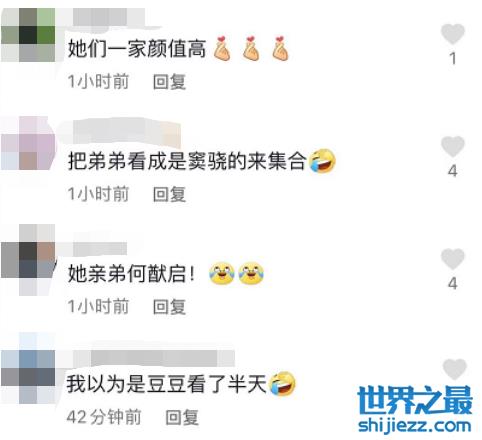The height and width of the screenshot is (440, 482).
Task: Tap heart on 她亲弟何猷启 comment
Action: click(x=453, y=259)
